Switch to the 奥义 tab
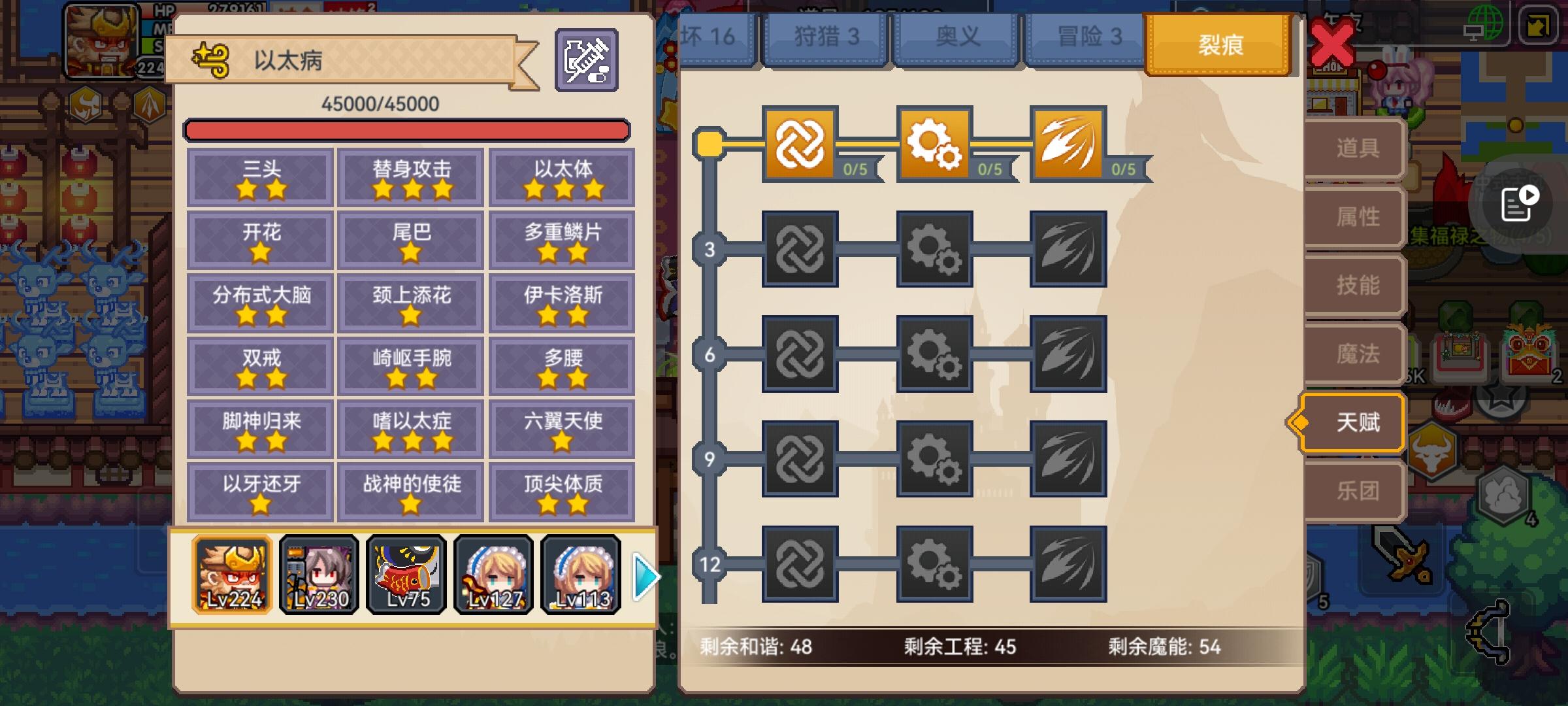This screenshot has height=706, width=1568. point(956,38)
